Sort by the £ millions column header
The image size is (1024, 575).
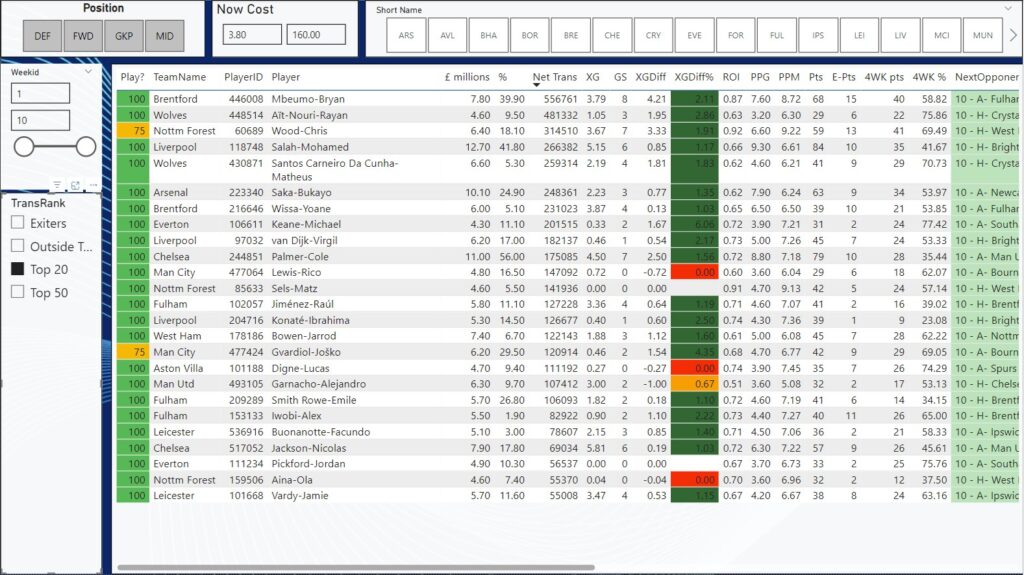click(x=467, y=77)
